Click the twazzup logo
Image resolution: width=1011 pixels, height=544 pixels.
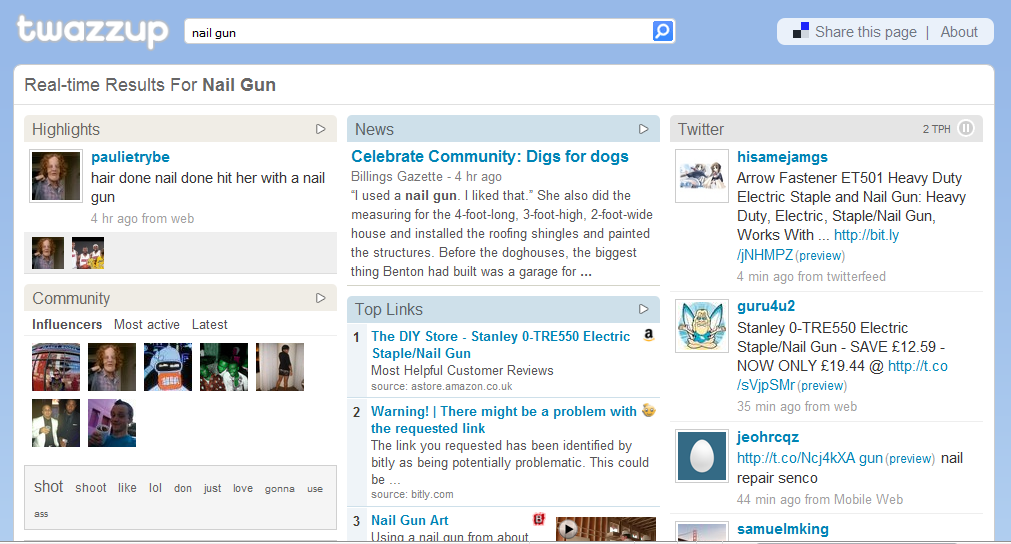click(x=92, y=31)
